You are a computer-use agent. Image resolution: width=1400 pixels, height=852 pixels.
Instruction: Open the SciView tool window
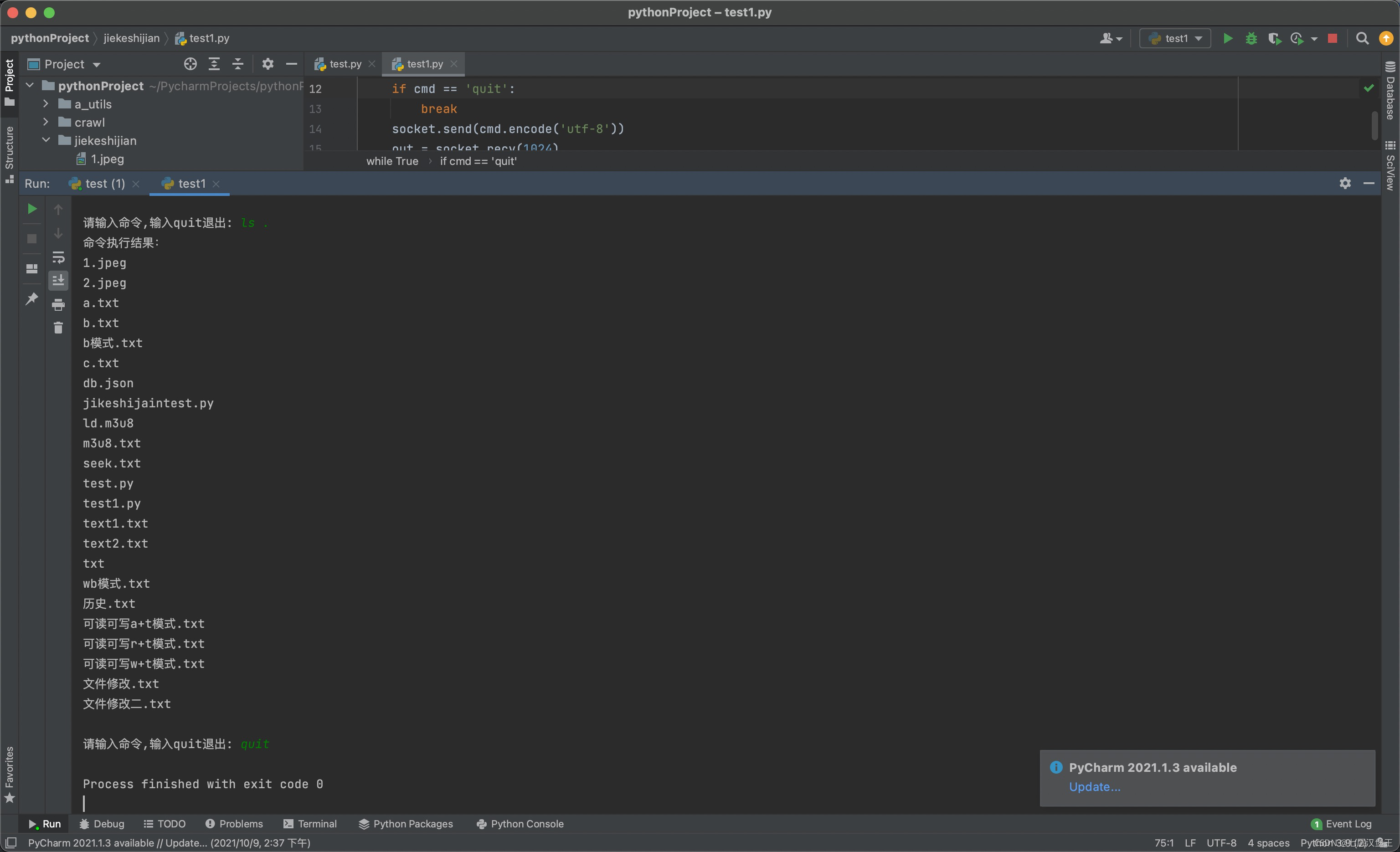[x=1390, y=165]
